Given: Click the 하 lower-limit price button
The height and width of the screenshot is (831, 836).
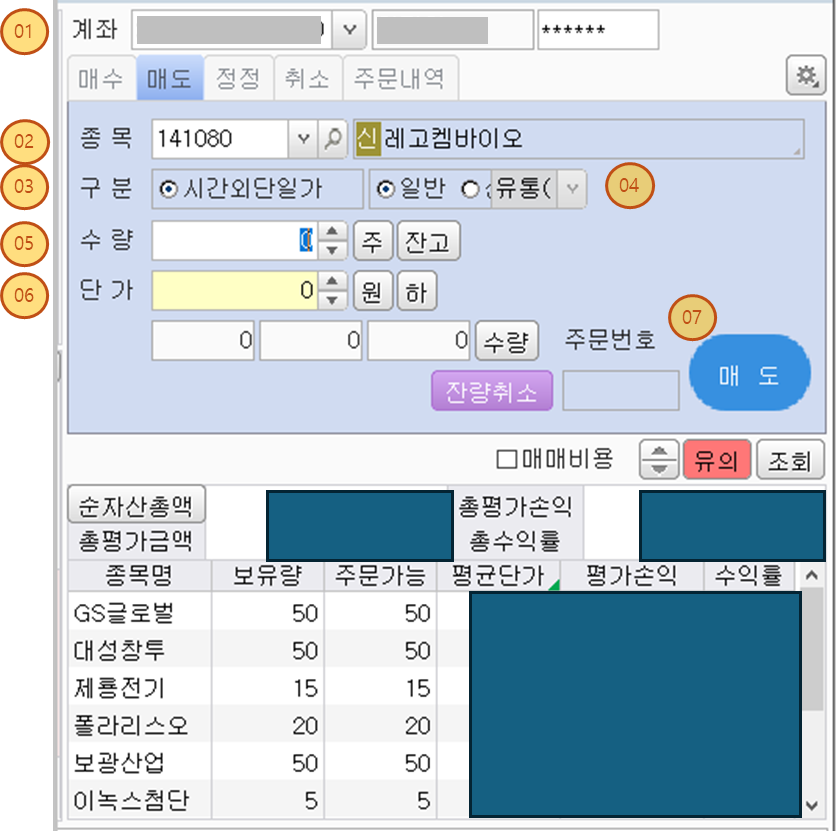Looking at the screenshot, I should point(417,291).
